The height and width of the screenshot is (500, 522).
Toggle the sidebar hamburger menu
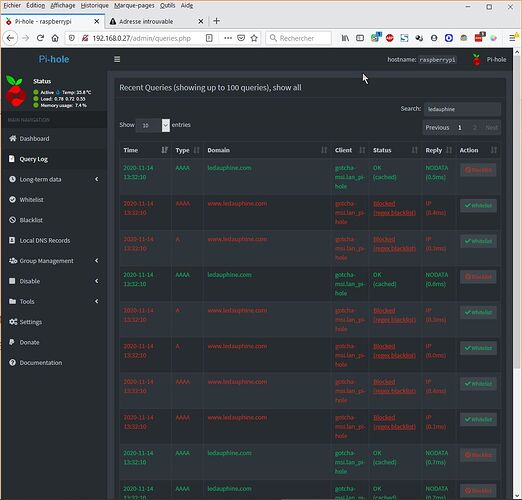[x=117, y=59]
